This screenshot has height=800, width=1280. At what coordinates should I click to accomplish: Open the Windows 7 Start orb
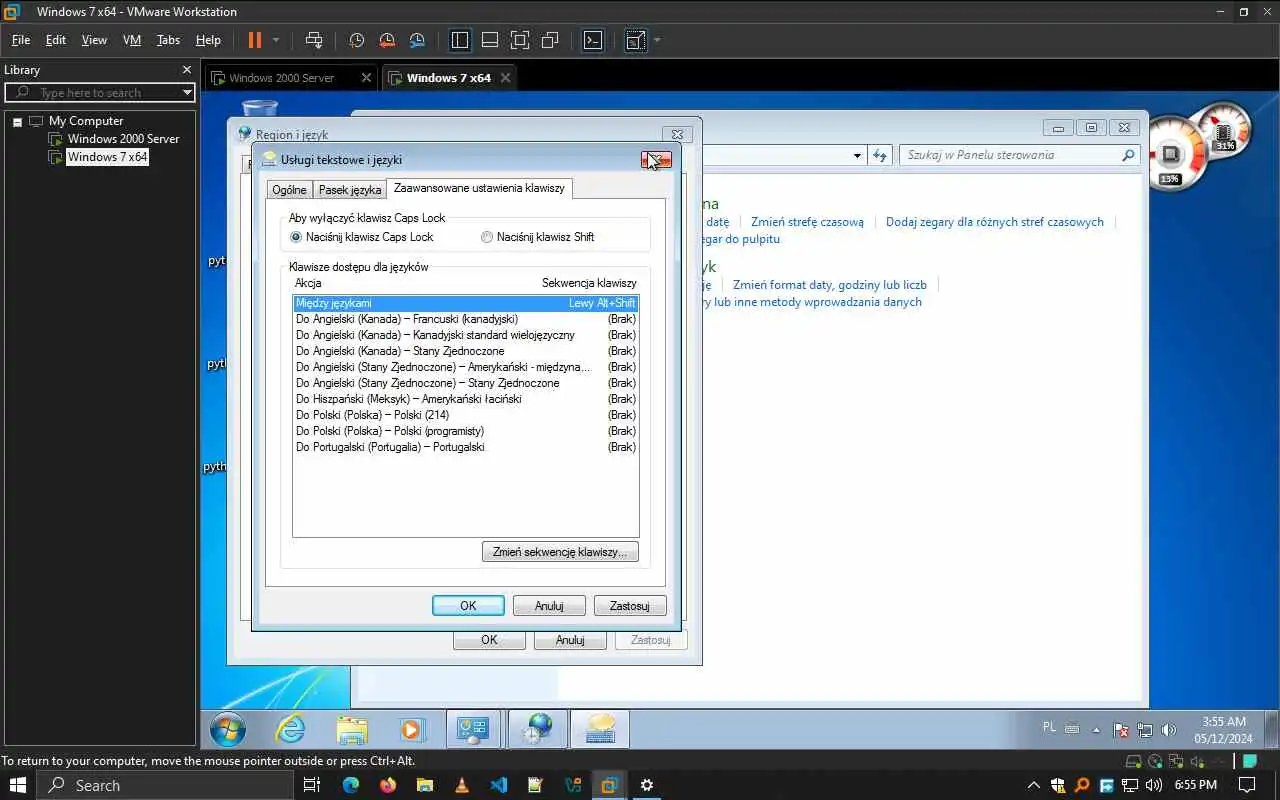(x=228, y=730)
